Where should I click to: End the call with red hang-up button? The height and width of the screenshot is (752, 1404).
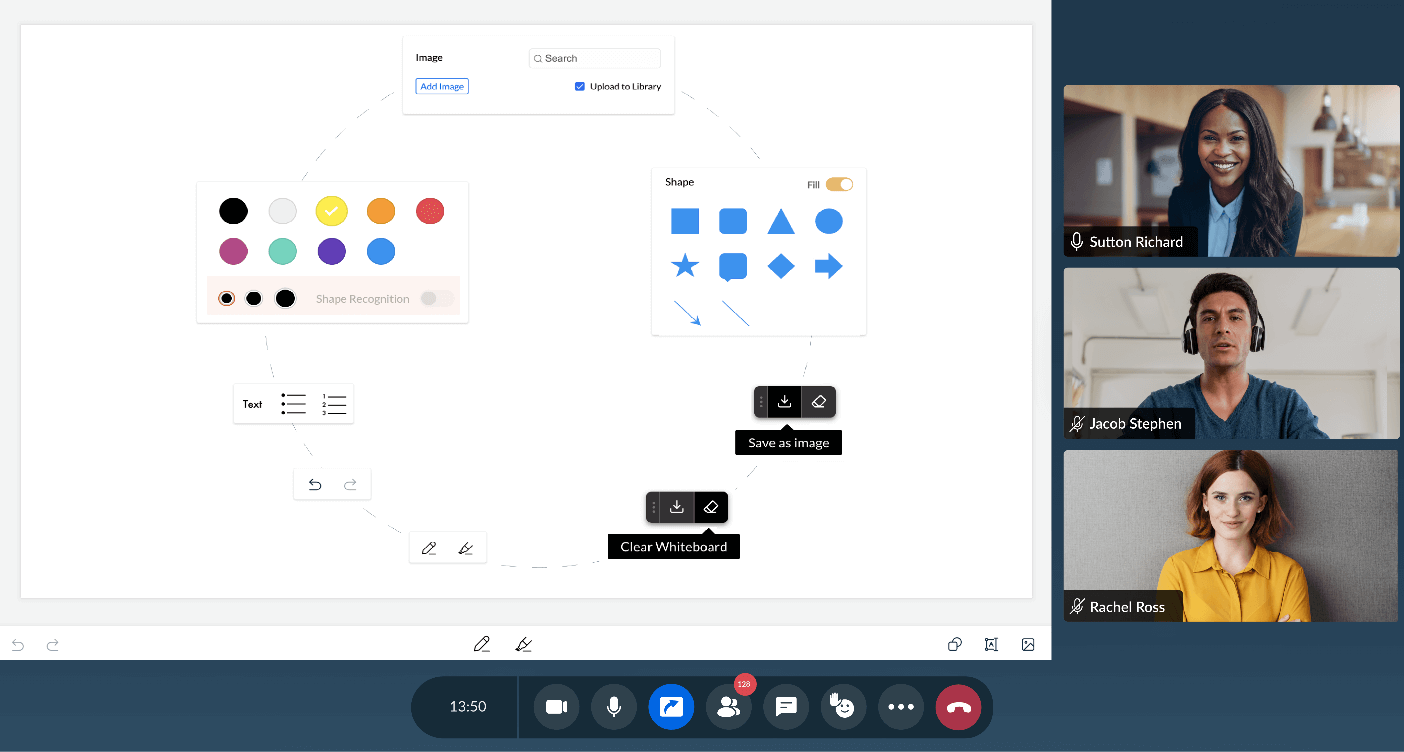coord(958,707)
